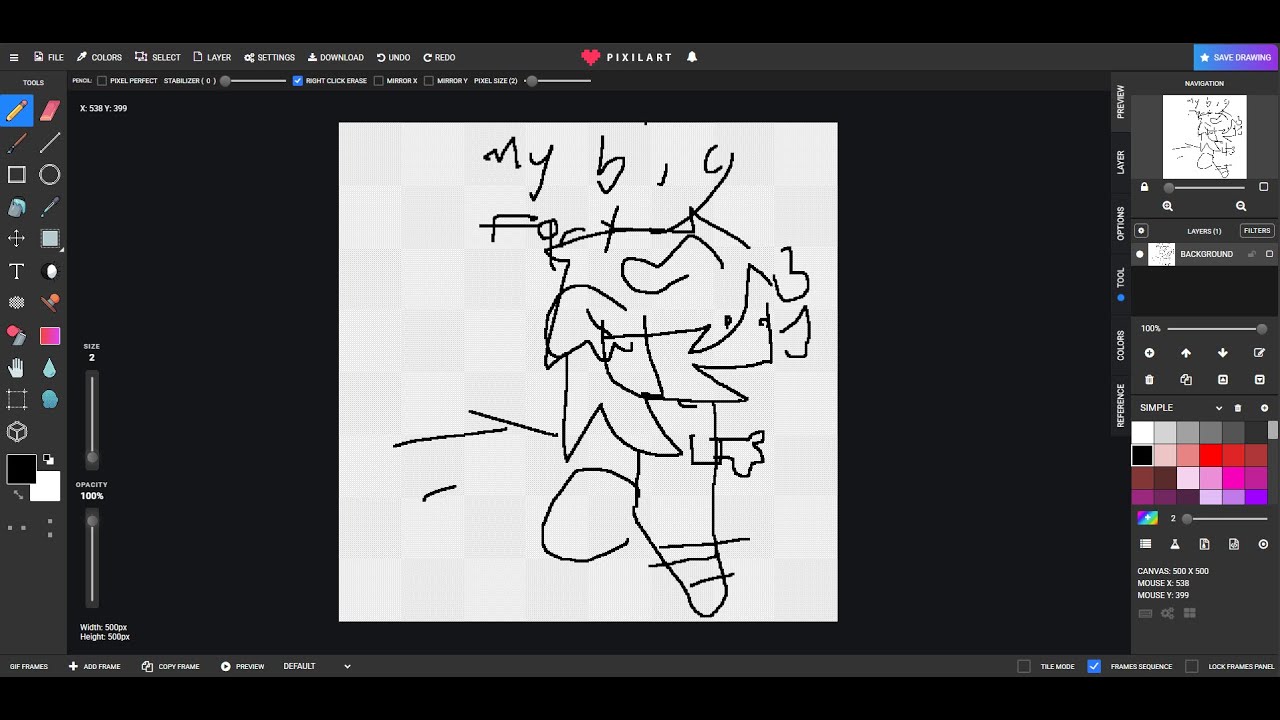The height and width of the screenshot is (720, 1280).
Task: Duplicate the current layer
Action: [1186, 380]
